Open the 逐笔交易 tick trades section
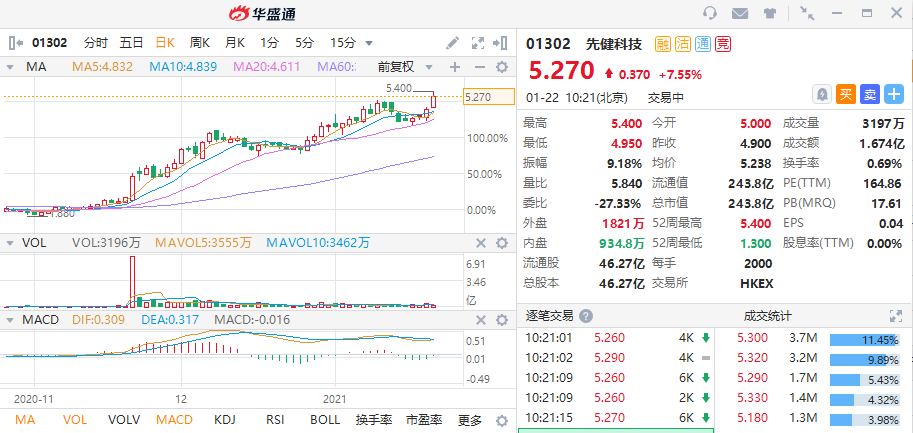This screenshot has width=913, height=433. [x=550, y=316]
